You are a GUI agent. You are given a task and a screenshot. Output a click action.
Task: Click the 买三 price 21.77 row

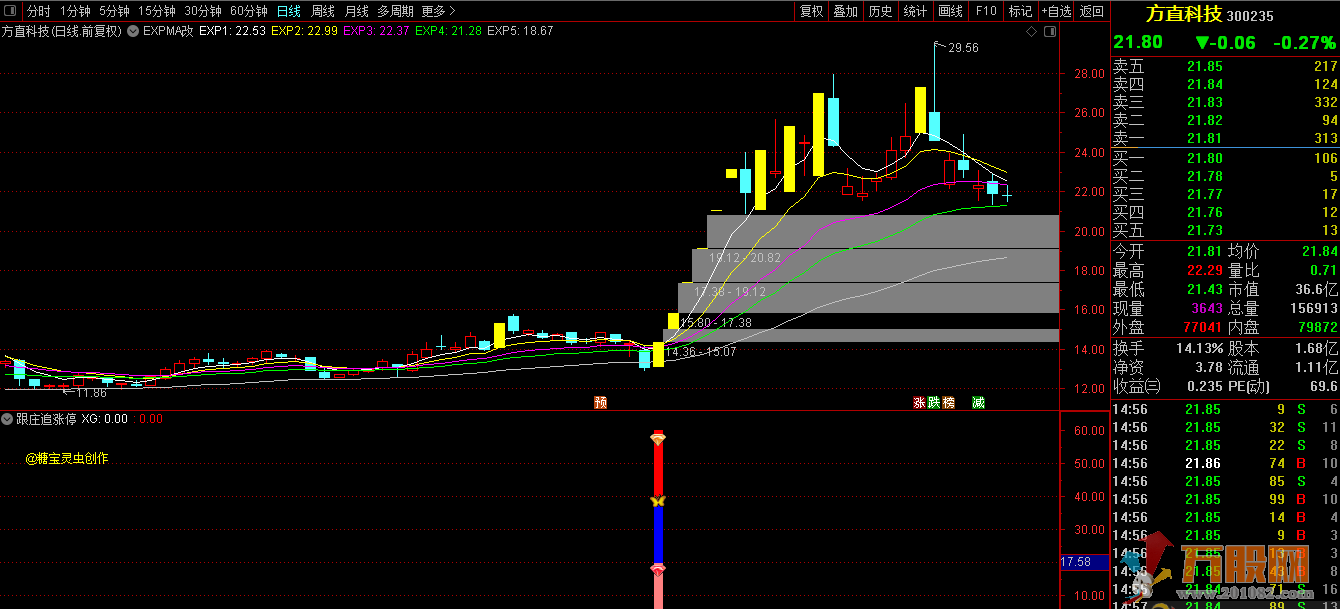point(1225,194)
